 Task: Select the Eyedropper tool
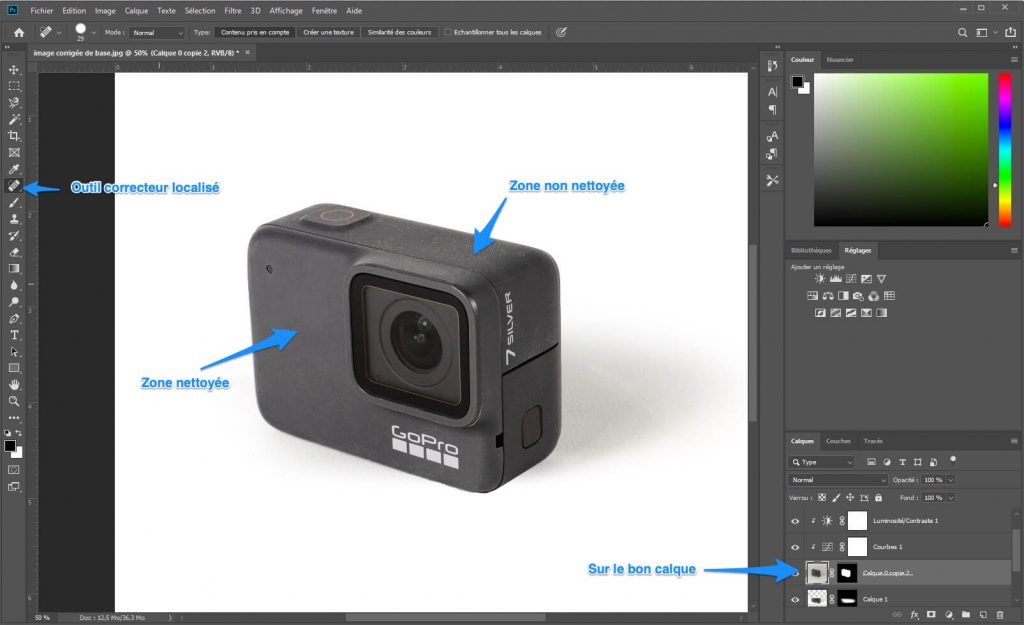click(14, 169)
